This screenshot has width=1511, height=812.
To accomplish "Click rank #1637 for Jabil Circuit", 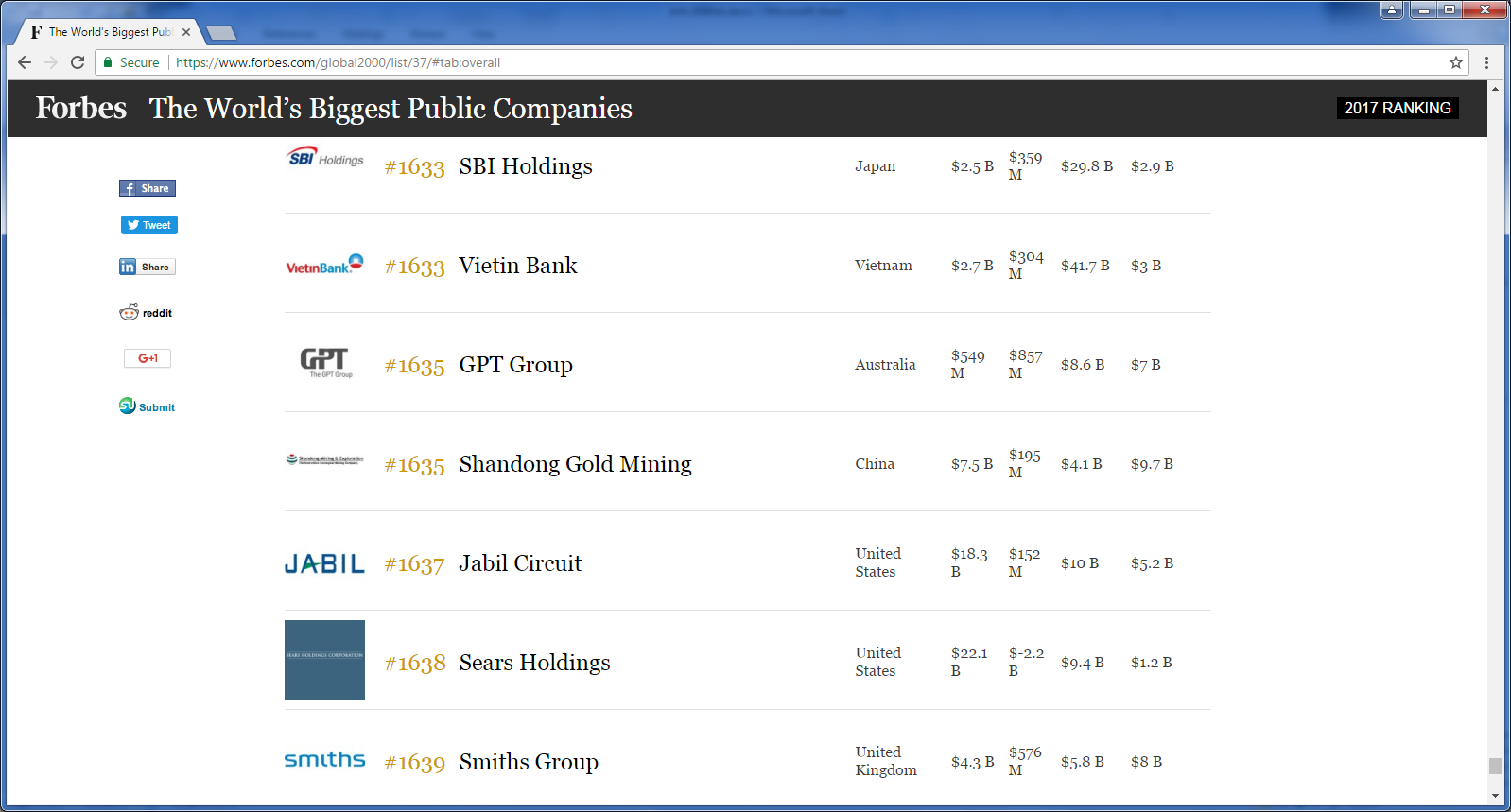I will [x=414, y=564].
